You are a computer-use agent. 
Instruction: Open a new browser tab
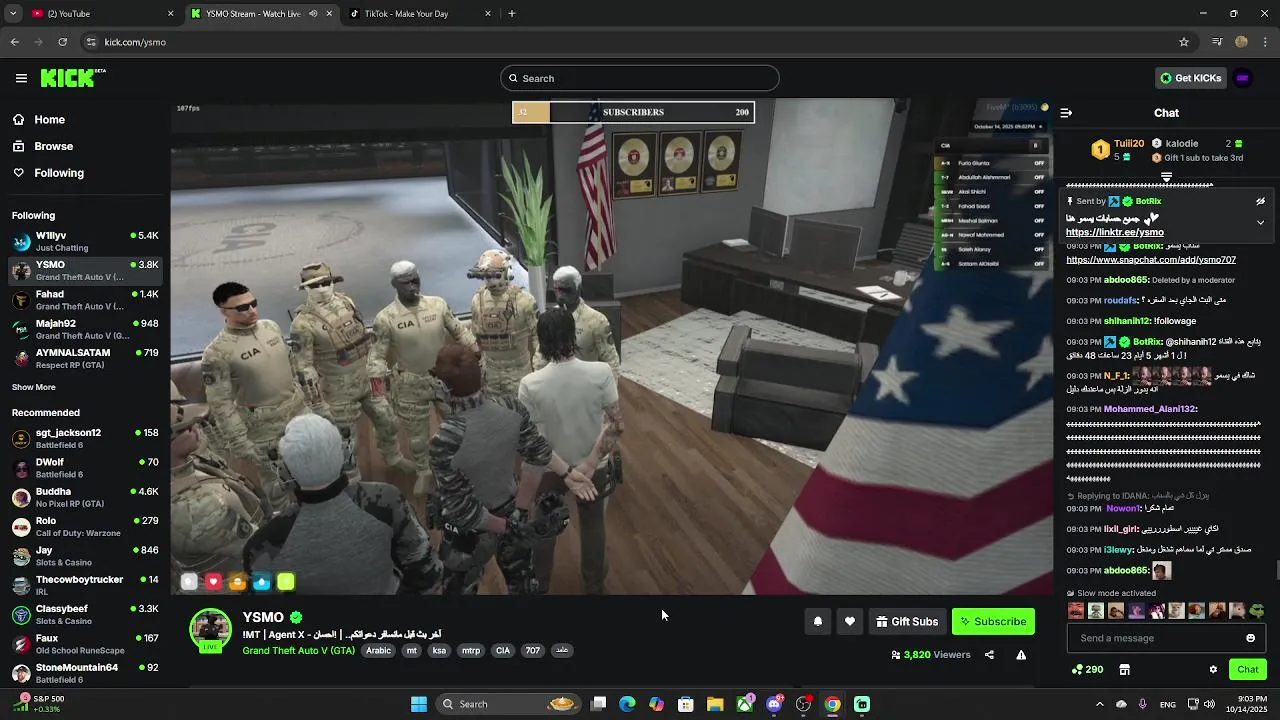(511, 14)
